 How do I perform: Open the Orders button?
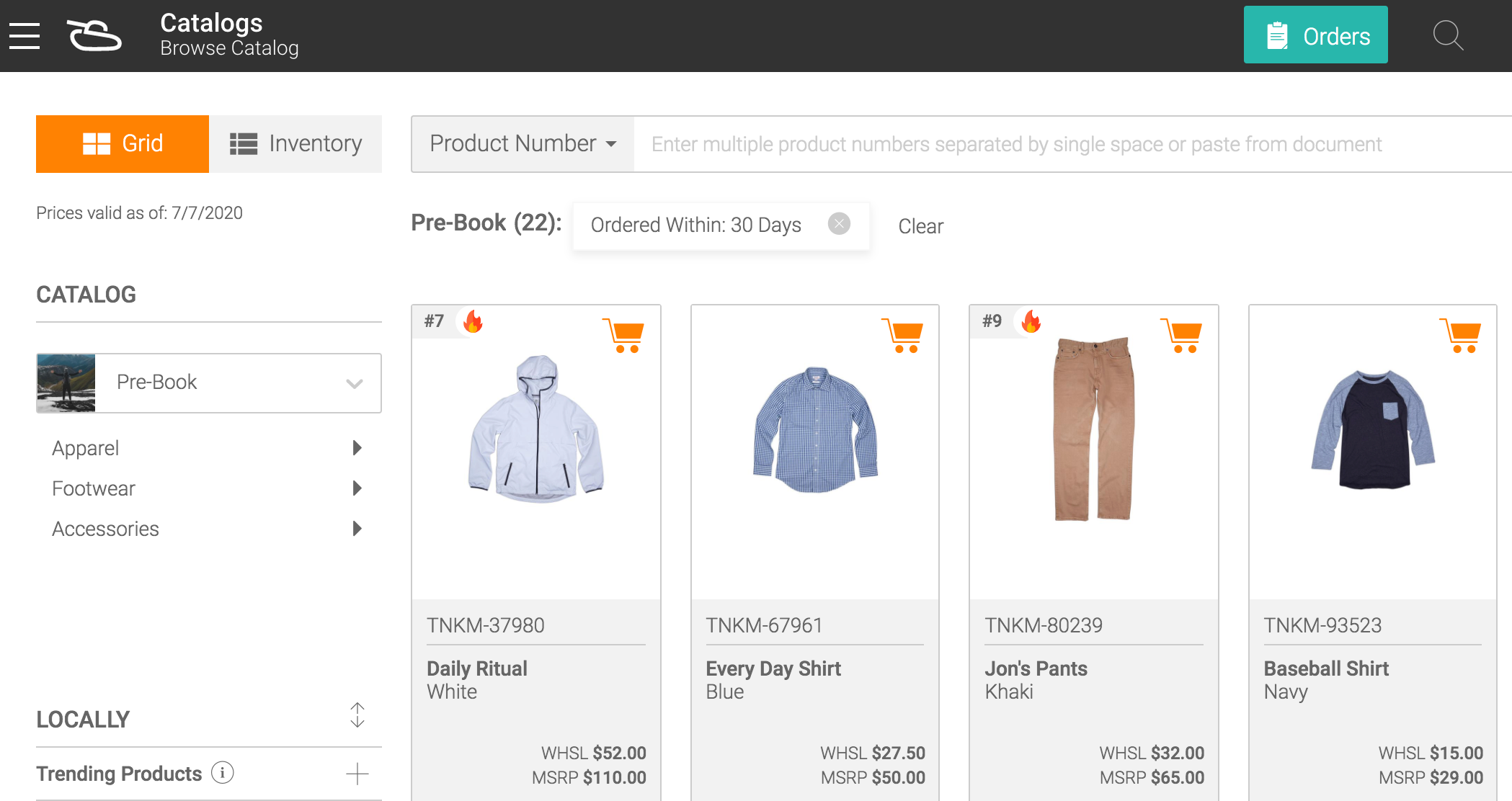coord(1315,35)
